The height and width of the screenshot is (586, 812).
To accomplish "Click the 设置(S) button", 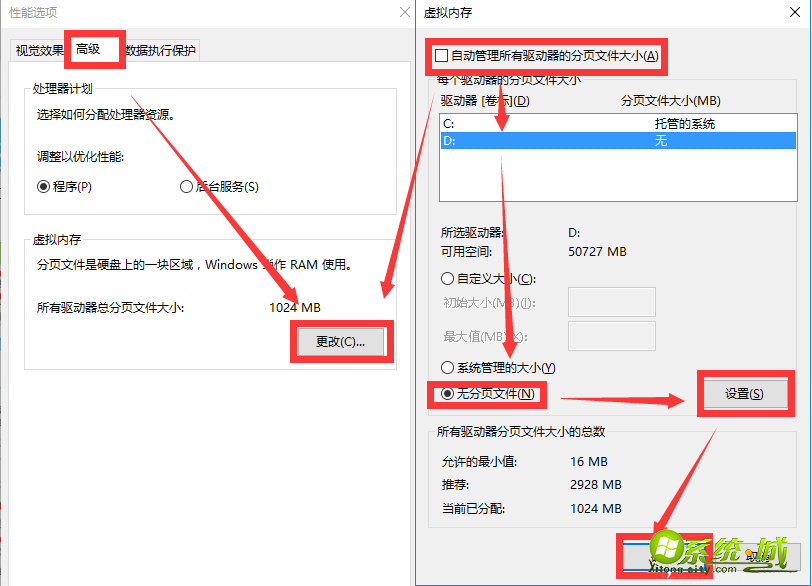I will 746,394.
